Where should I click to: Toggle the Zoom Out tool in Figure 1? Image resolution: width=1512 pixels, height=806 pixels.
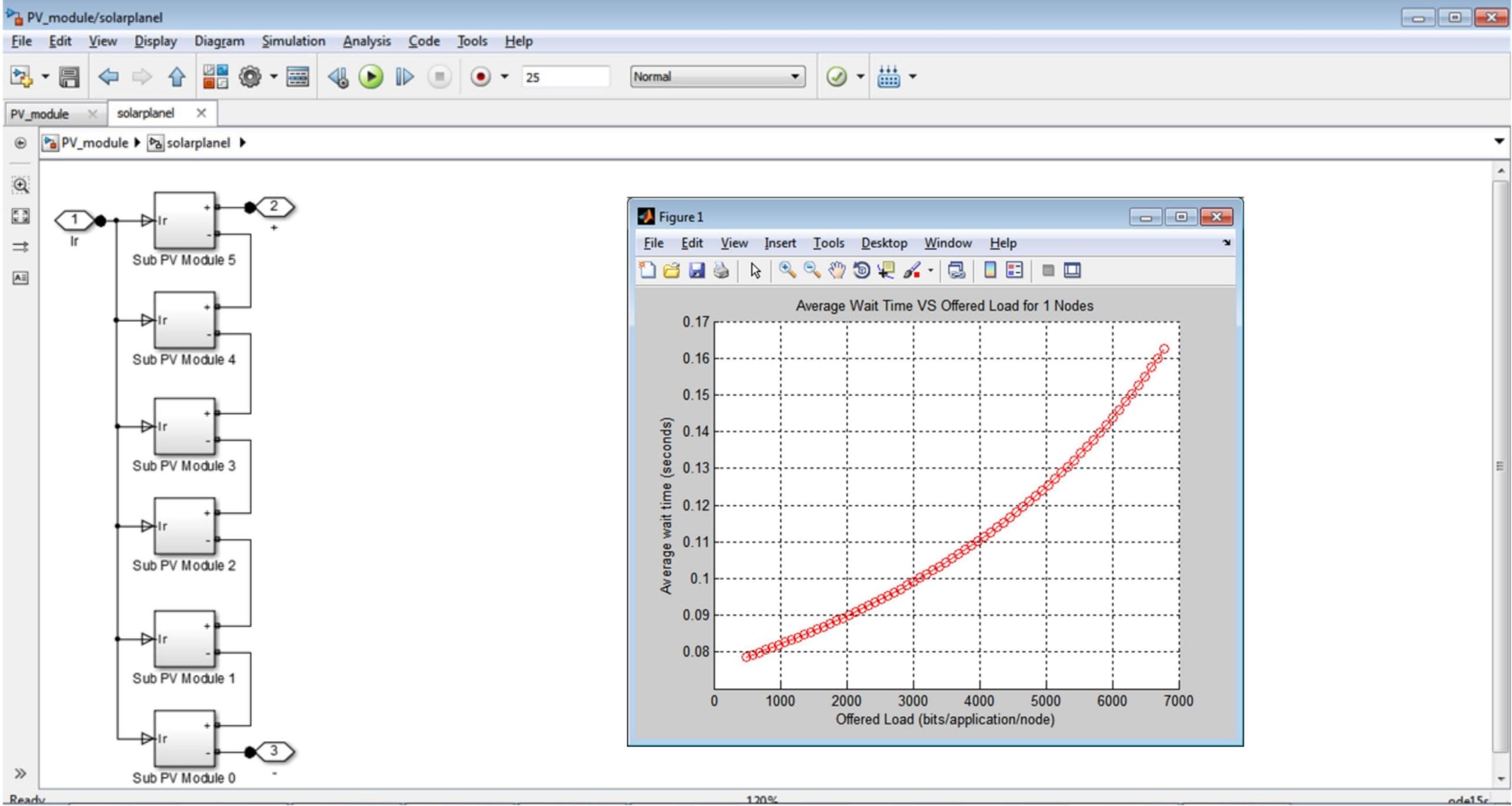(x=812, y=271)
